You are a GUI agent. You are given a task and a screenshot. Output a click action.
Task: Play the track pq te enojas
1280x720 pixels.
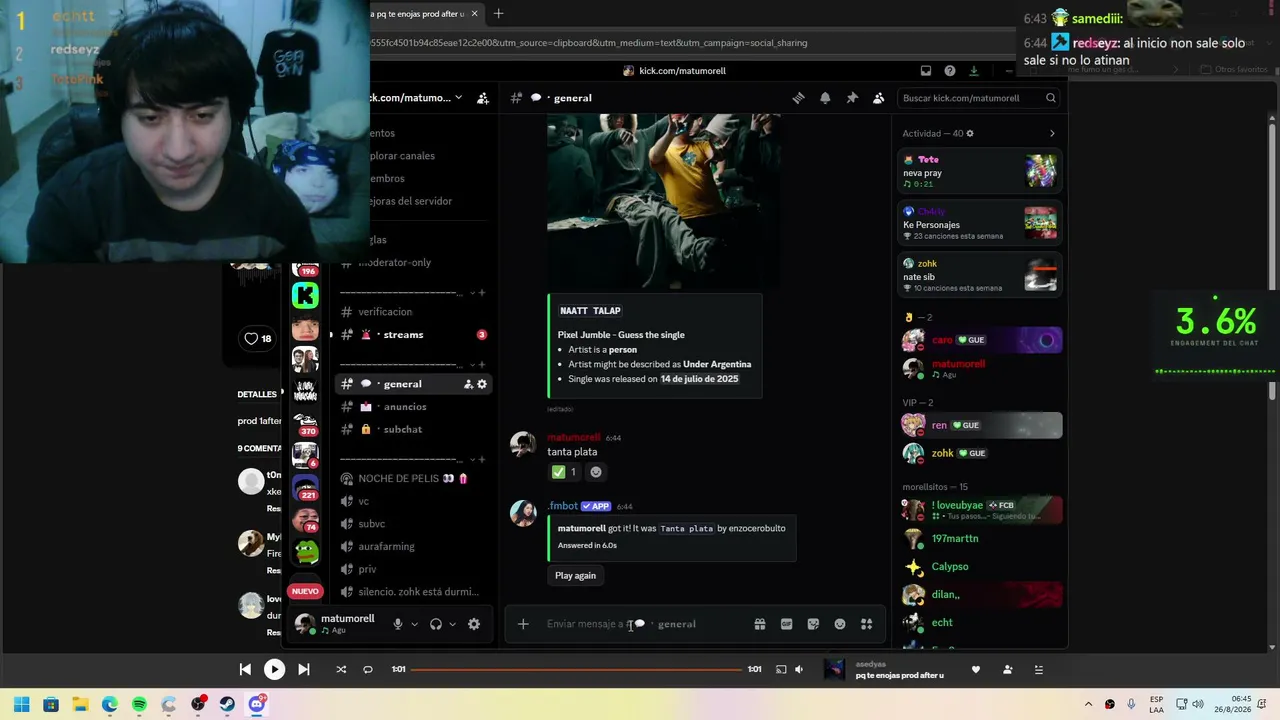tap(274, 669)
